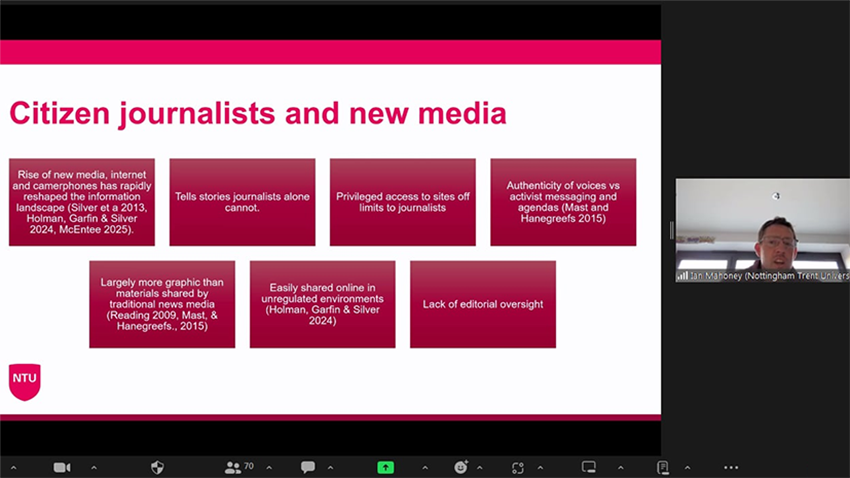Open the whiteboard screen icon

[589, 467]
